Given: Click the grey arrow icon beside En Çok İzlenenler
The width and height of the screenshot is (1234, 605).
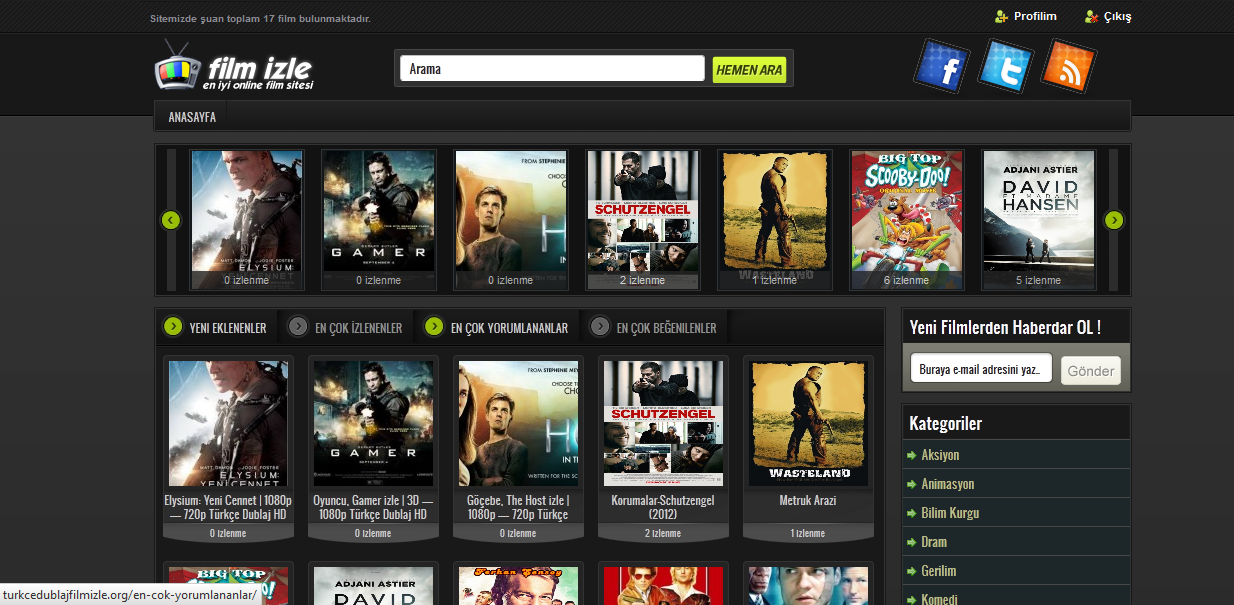Looking at the screenshot, I should coord(298,326).
